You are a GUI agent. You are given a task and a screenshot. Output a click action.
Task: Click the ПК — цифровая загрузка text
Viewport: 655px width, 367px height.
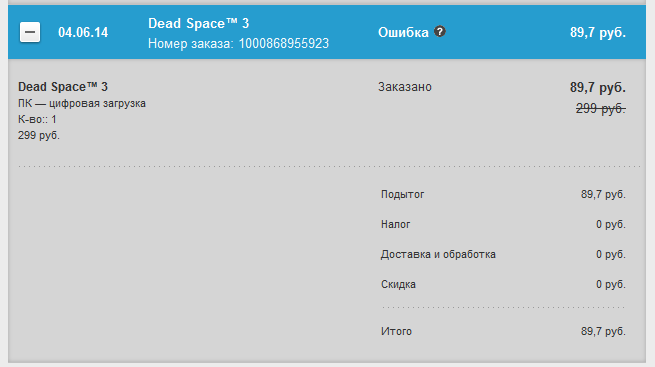(x=82, y=104)
